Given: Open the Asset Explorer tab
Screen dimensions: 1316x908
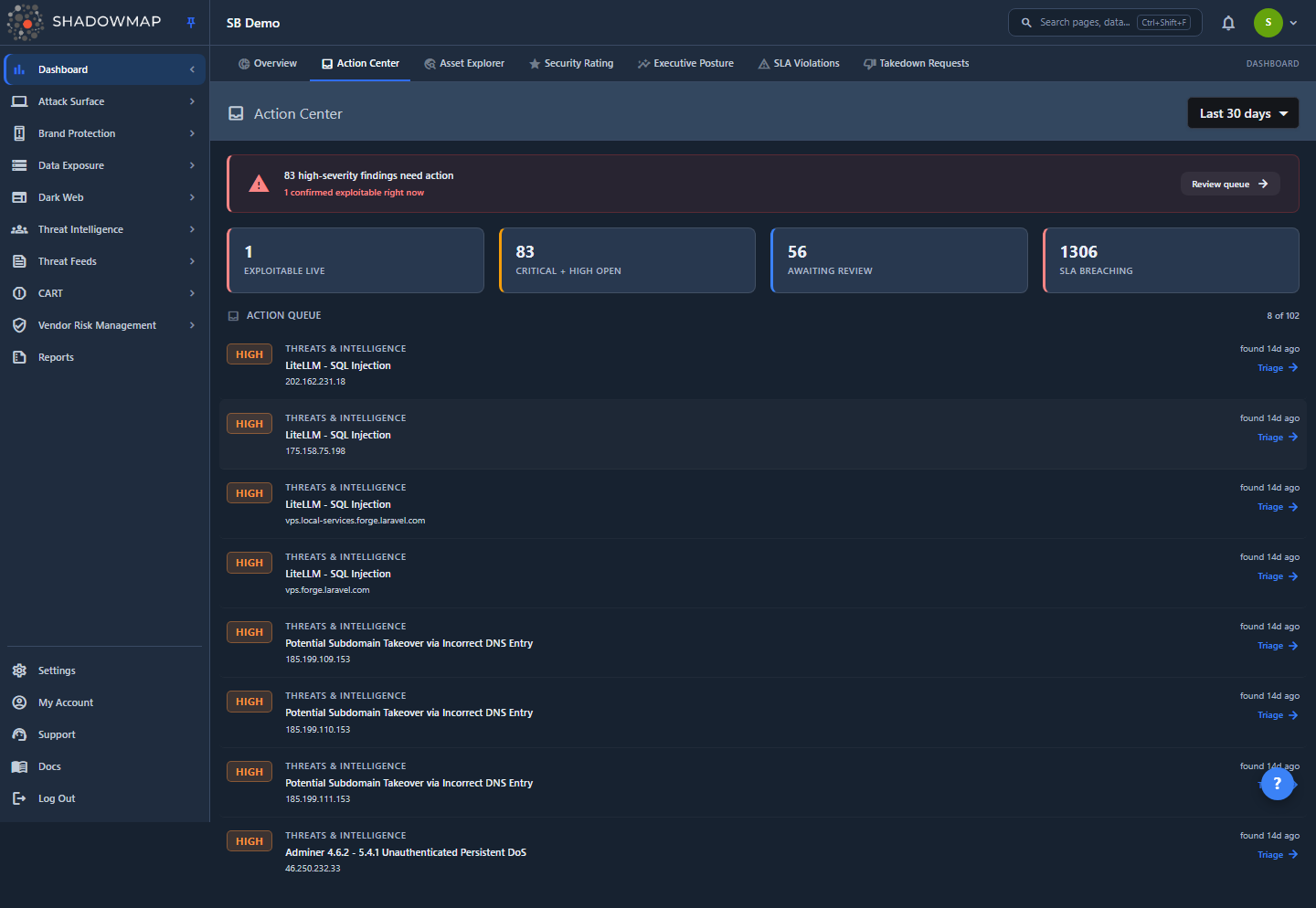Looking at the screenshot, I should 464,64.
